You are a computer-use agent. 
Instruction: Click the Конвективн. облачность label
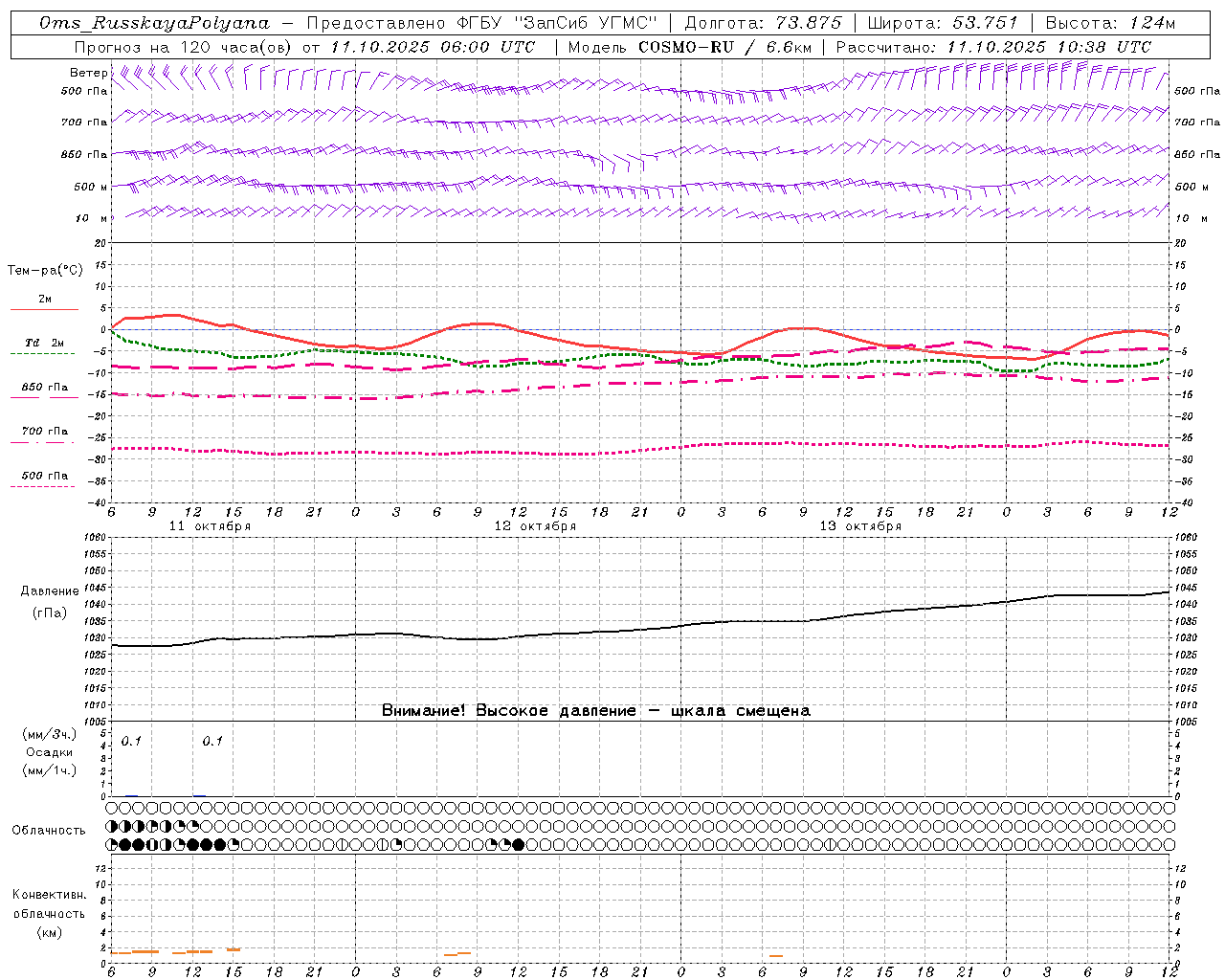[49, 904]
